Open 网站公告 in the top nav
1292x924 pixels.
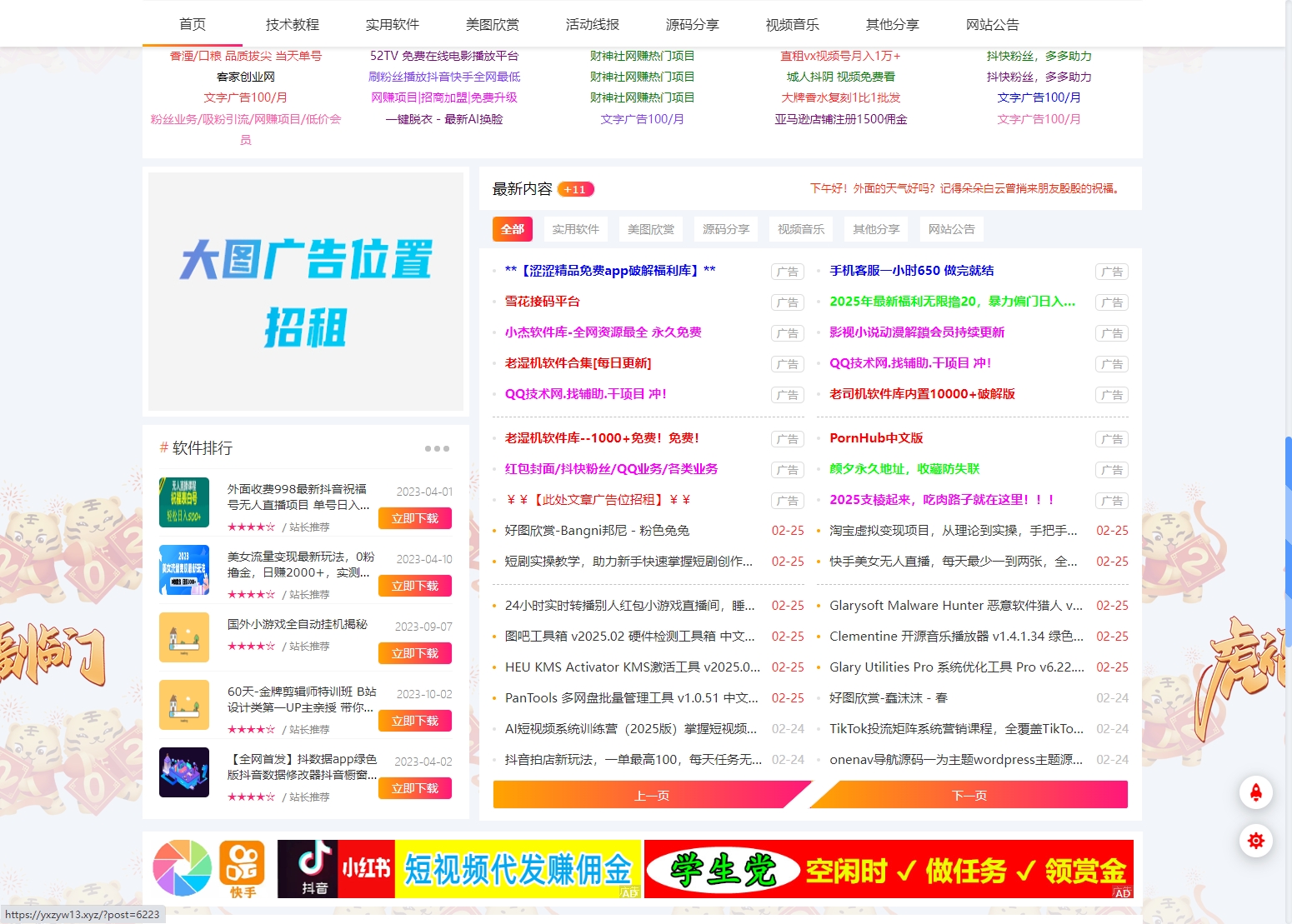pos(993,24)
